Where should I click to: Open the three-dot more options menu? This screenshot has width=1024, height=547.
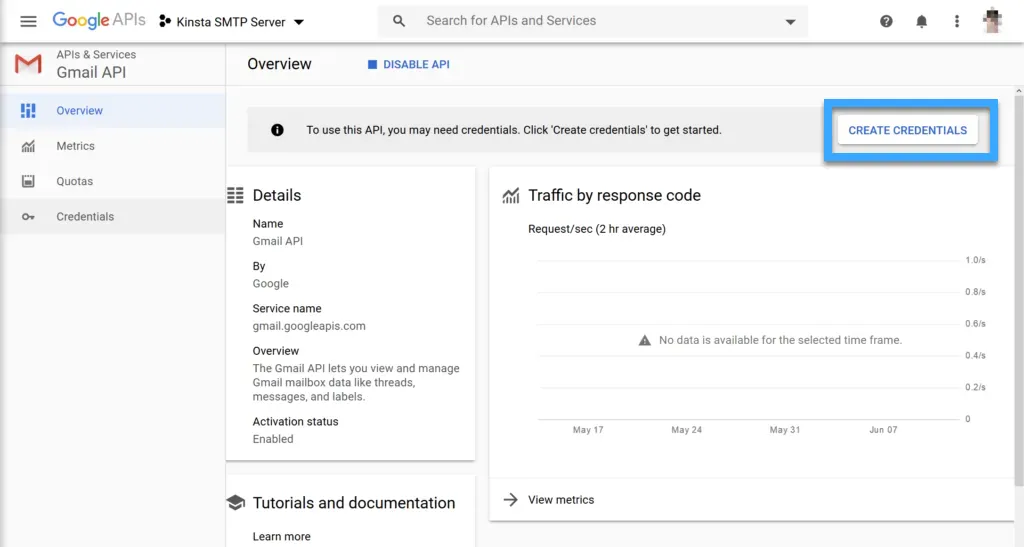coord(957,22)
